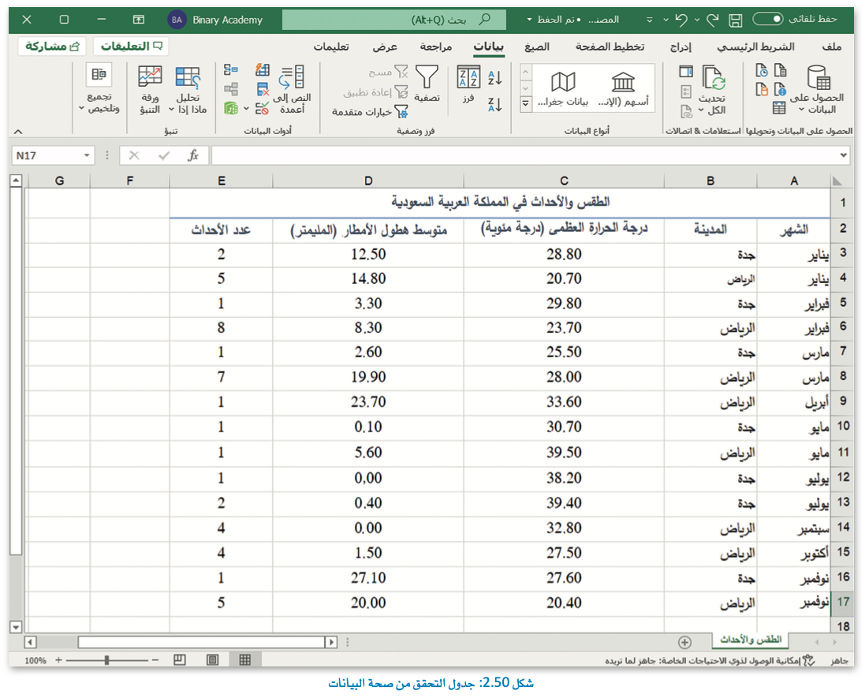
Task: Select the Geography data type (بيانات جغرافية)
Action: [563, 90]
